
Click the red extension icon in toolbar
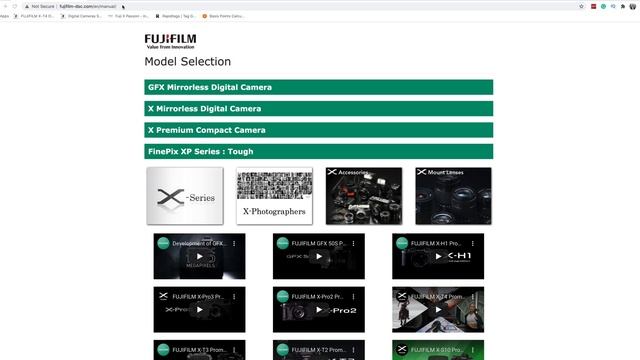pos(593,6)
